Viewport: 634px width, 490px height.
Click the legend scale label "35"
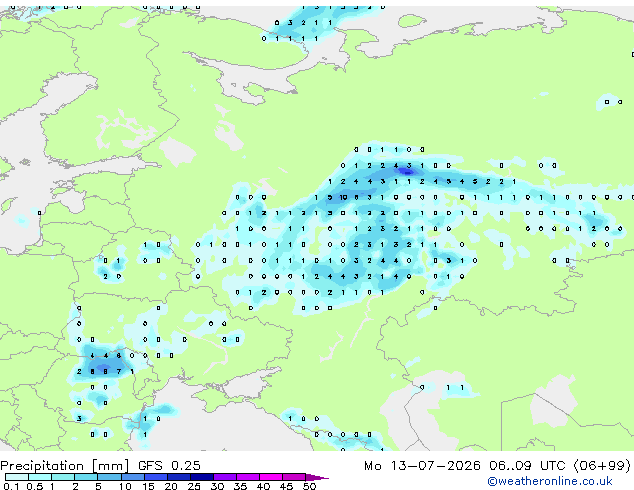[240, 486]
